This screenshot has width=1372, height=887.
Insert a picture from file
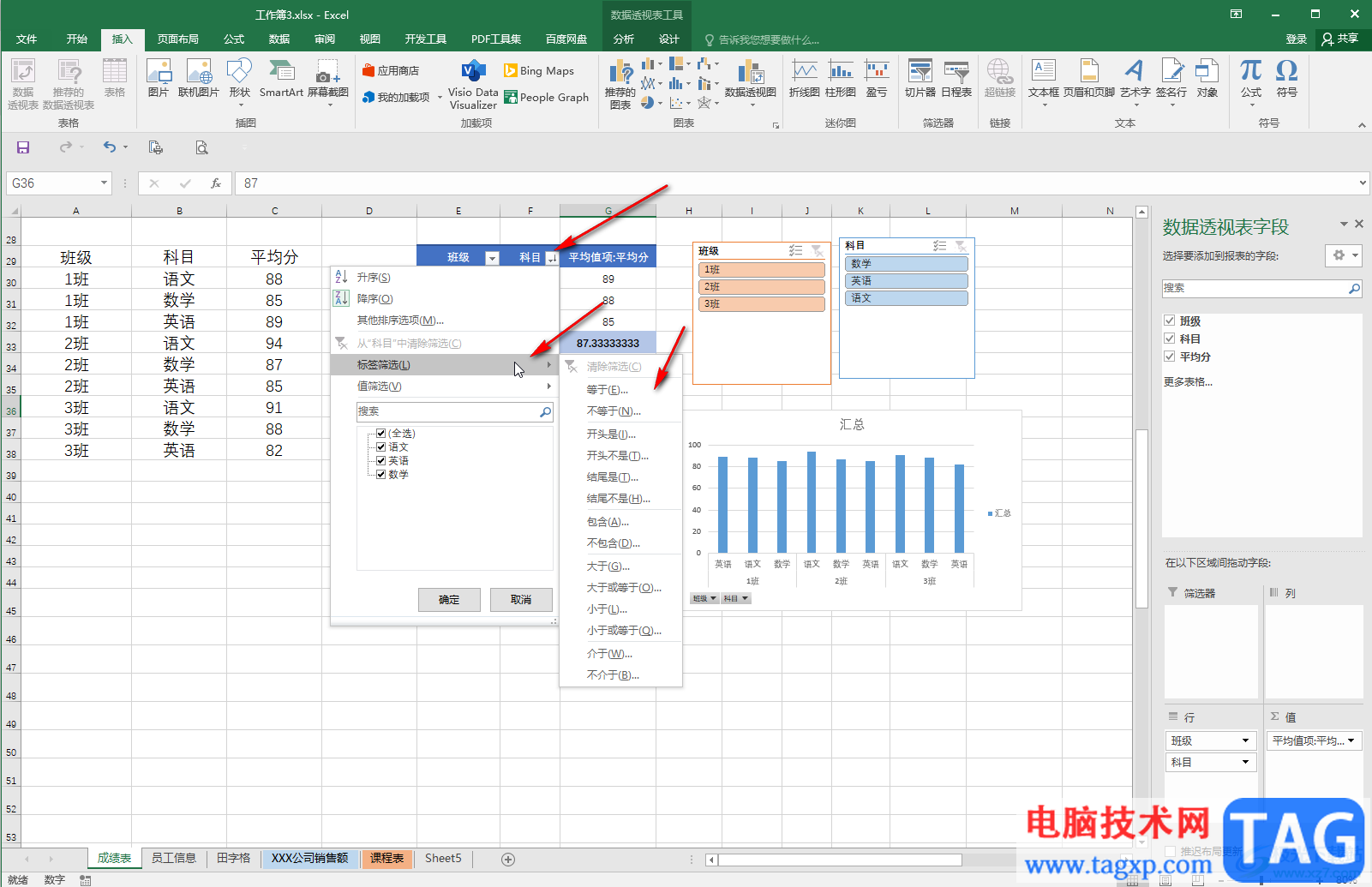pyautogui.click(x=159, y=78)
